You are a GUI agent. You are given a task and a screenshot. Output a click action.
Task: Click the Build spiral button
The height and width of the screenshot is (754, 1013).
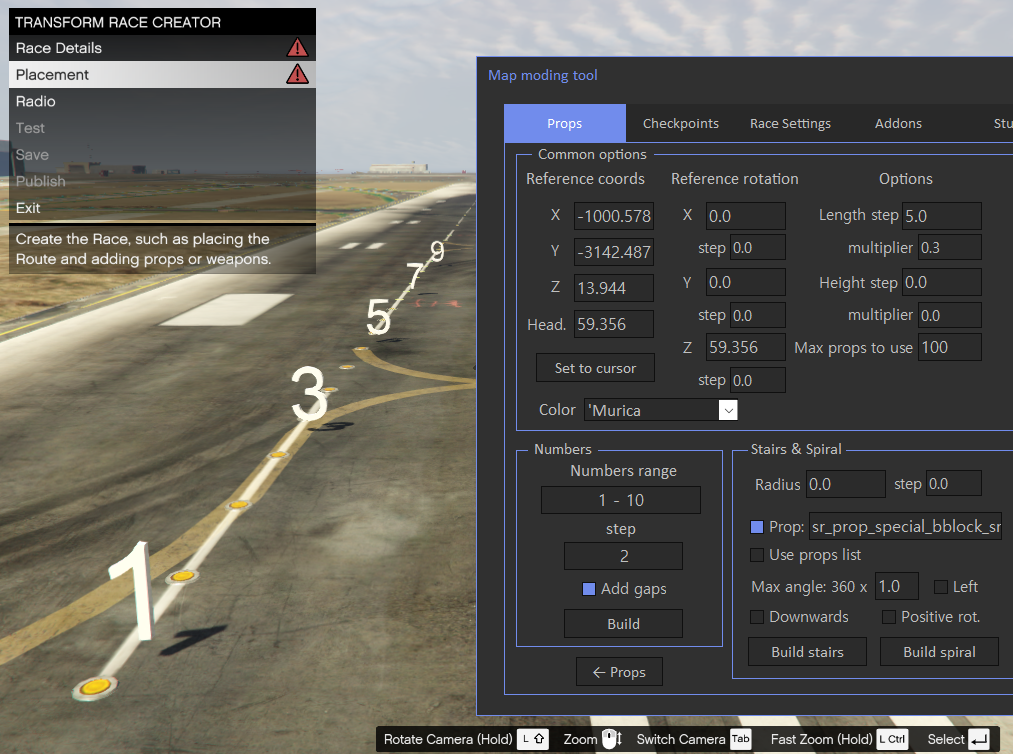pos(939,652)
